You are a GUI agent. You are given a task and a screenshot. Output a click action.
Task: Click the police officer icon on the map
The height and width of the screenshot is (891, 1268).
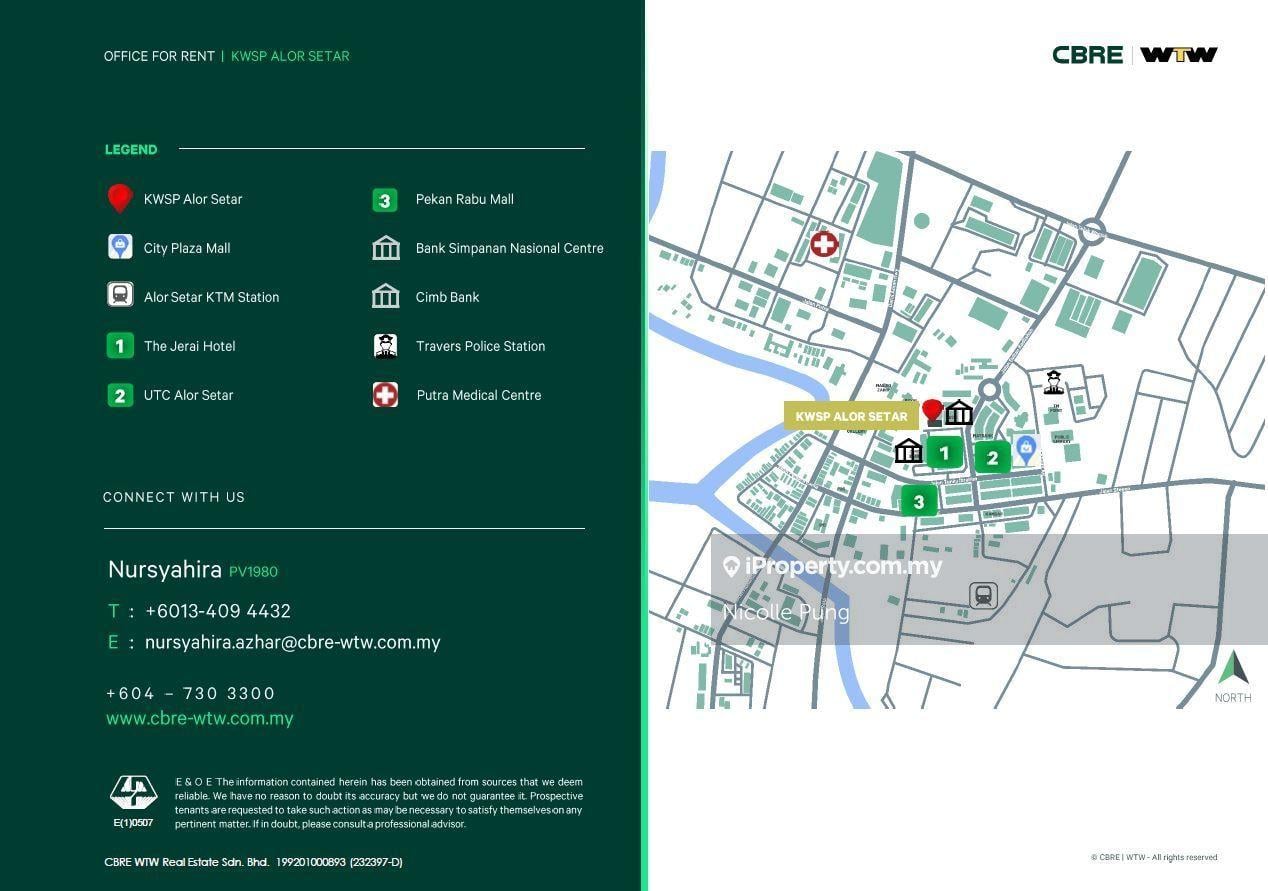click(1053, 381)
